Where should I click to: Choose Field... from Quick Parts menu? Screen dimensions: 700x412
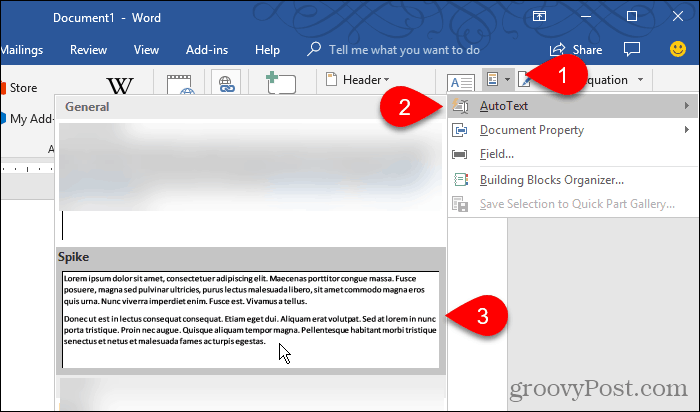pos(572,154)
